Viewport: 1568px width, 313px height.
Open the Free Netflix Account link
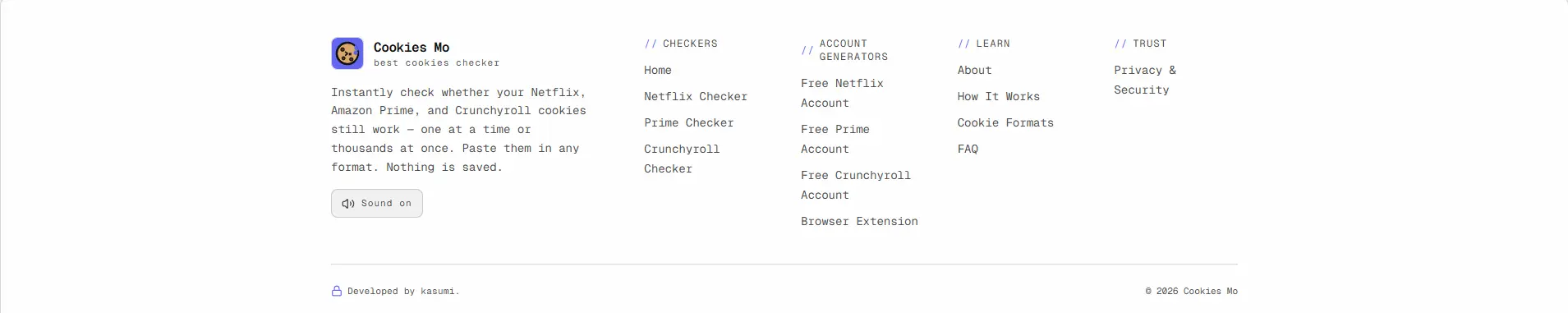[x=842, y=94]
